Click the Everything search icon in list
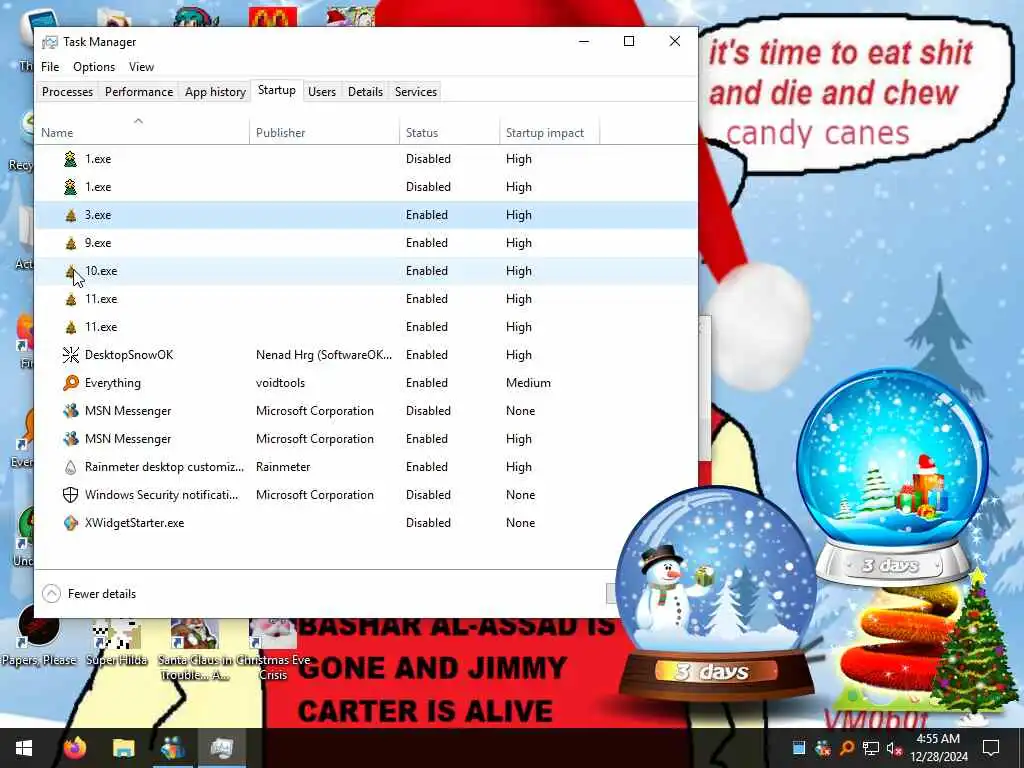This screenshot has width=1024, height=768. pyautogui.click(x=71, y=383)
